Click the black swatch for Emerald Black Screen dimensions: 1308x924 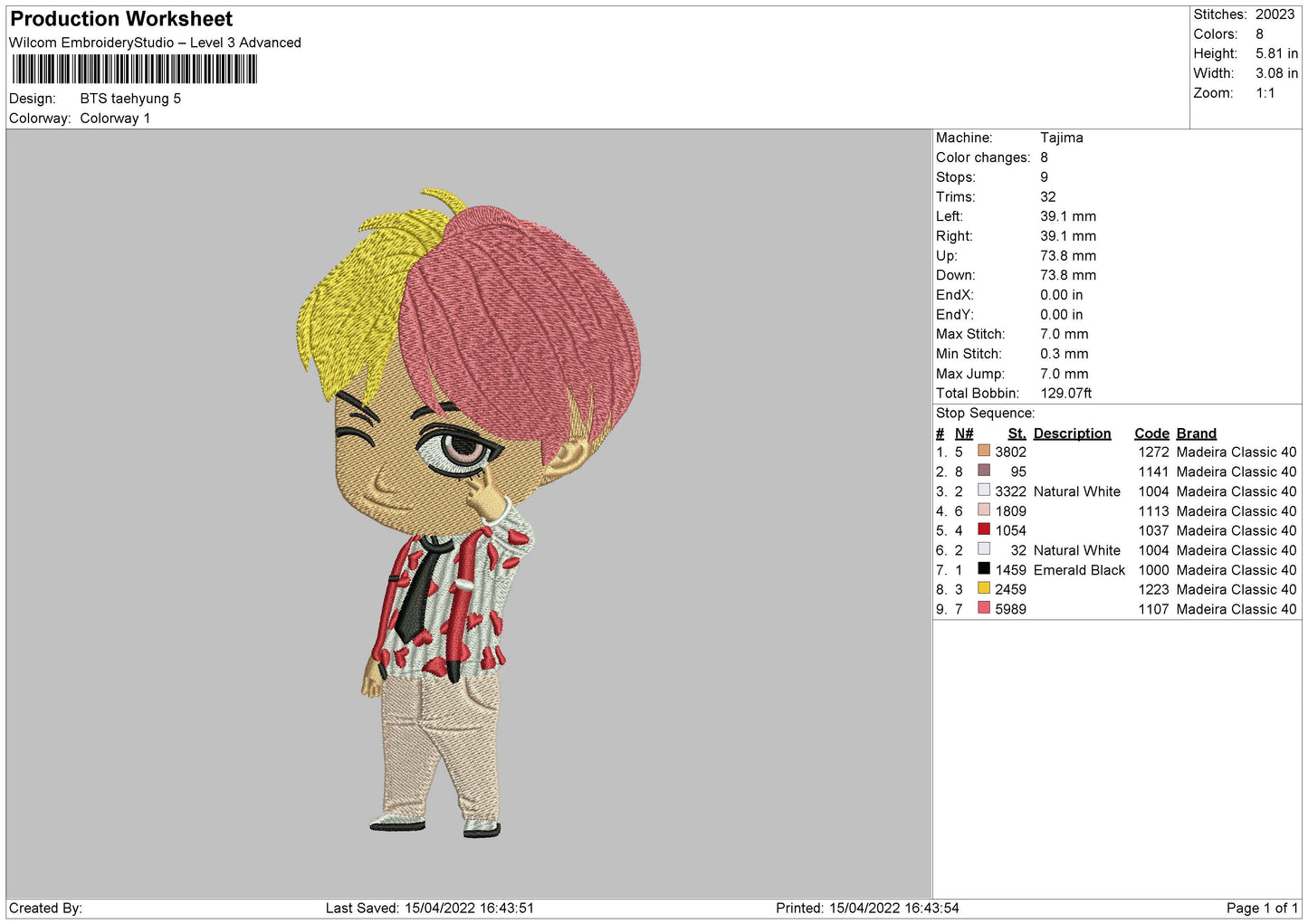983,569
